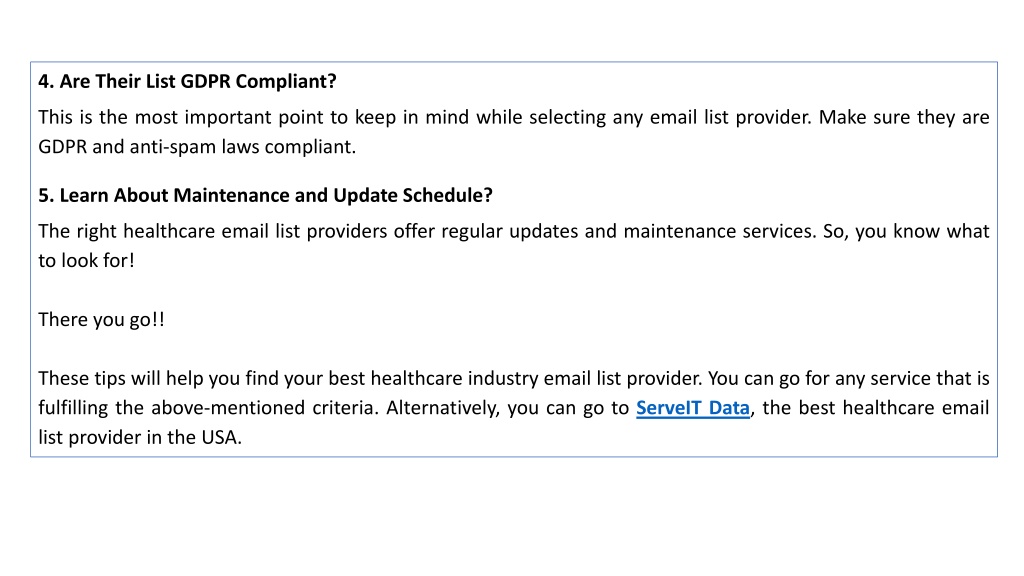Click the sentence starting 'These tips will help you'

(x=370, y=379)
